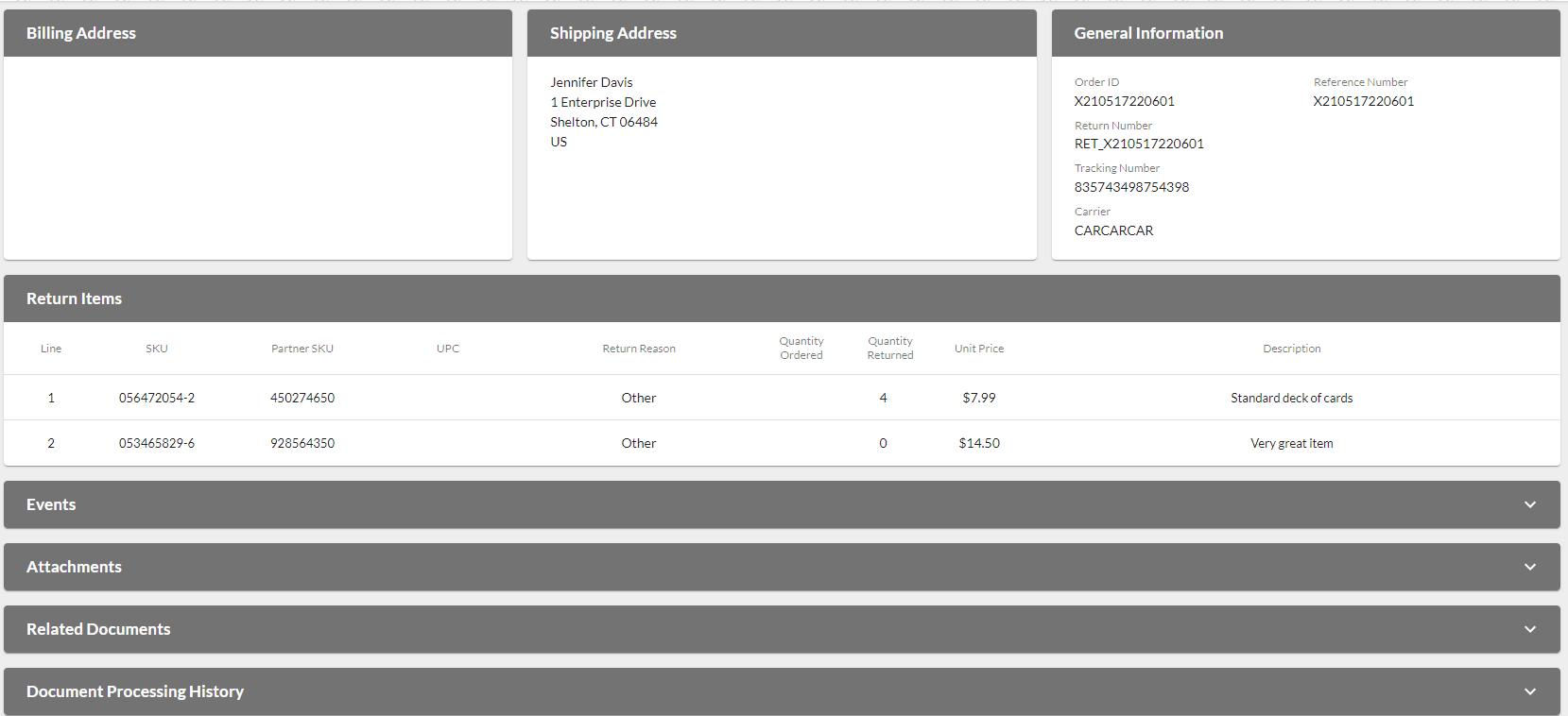Click the Quantity Returned column header
The width and height of the screenshot is (1568, 716).
click(x=890, y=349)
